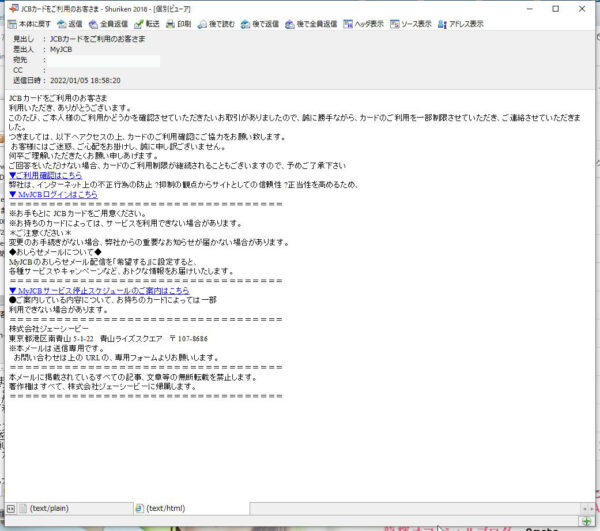Click the 宛先 recipient field
Viewport: 600px width, 531px height.
pyautogui.click(x=104, y=60)
